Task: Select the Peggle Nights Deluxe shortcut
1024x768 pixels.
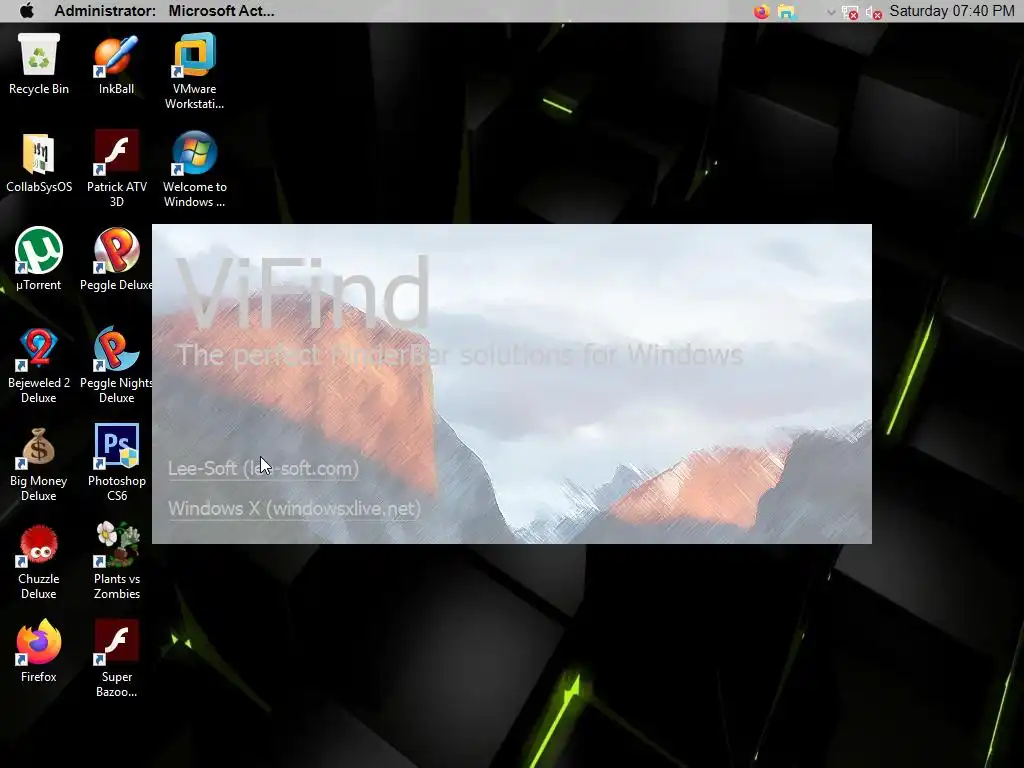Action: click(116, 364)
